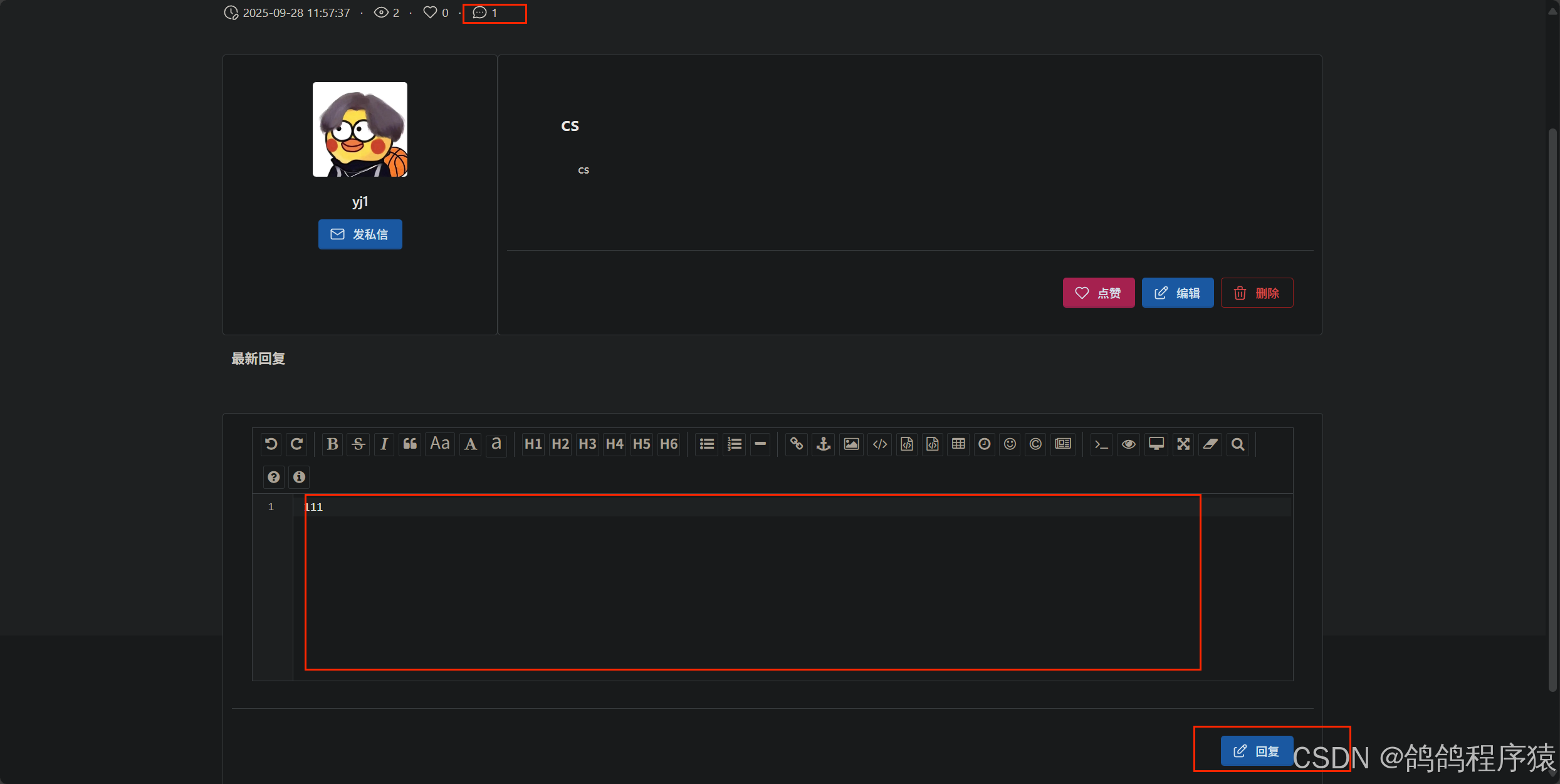Insert an anchor into the reply
Viewport: 1560px width, 784px height.
click(x=824, y=444)
